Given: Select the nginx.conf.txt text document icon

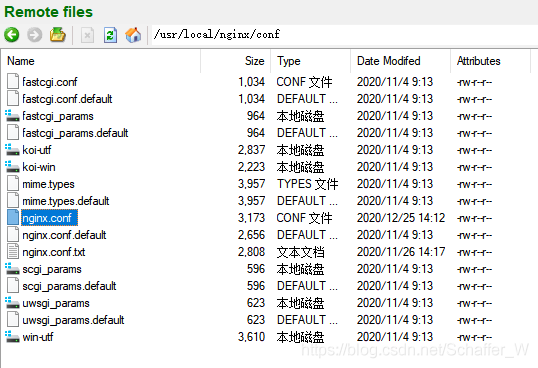Looking at the screenshot, I should [x=13, y=252].
